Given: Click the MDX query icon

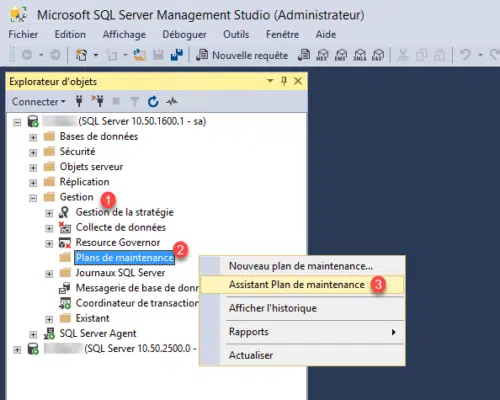Looking at the screenshot, I should [x=322, y=55].
